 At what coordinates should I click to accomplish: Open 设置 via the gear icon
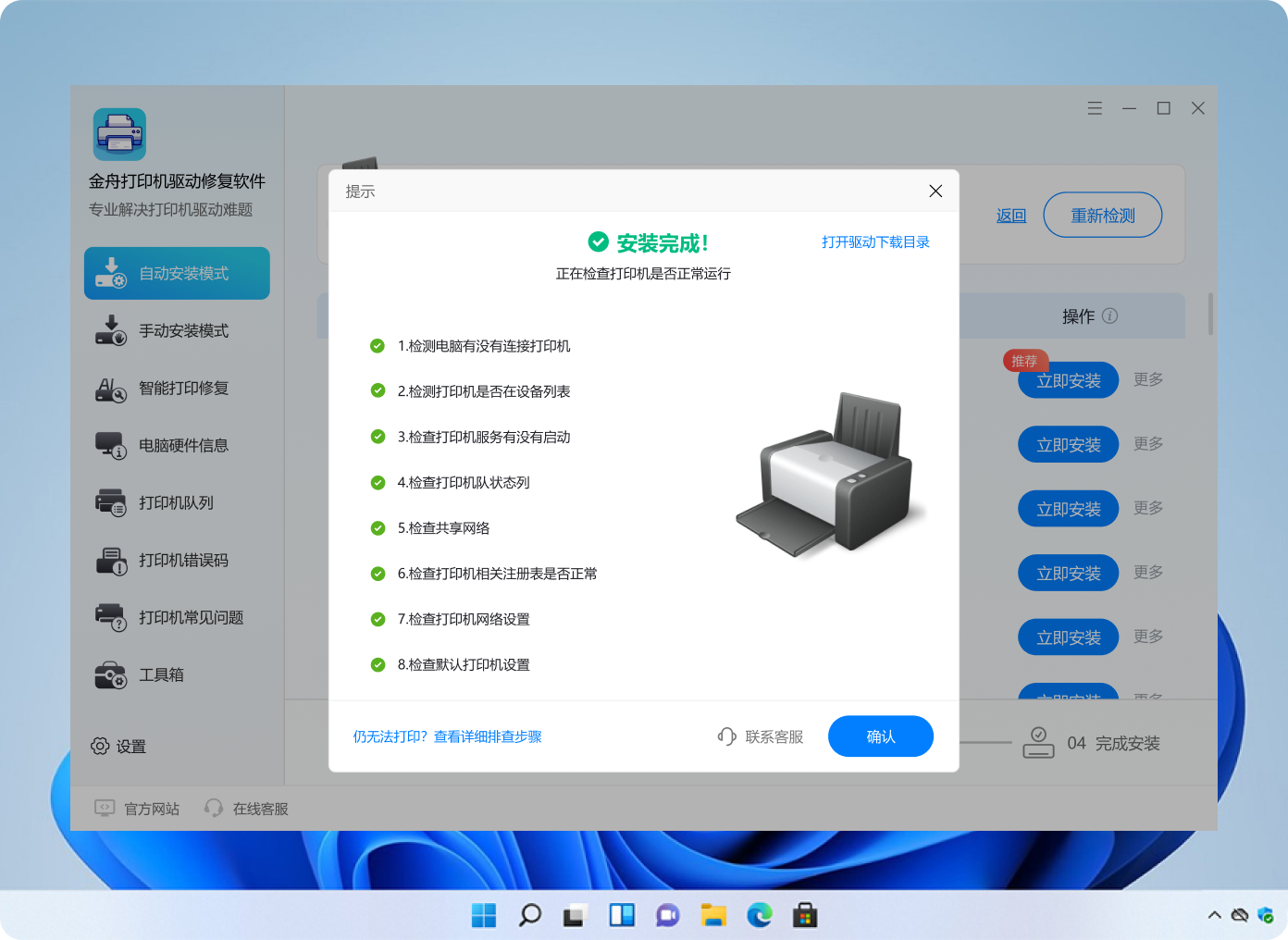(x=99, y=746)
